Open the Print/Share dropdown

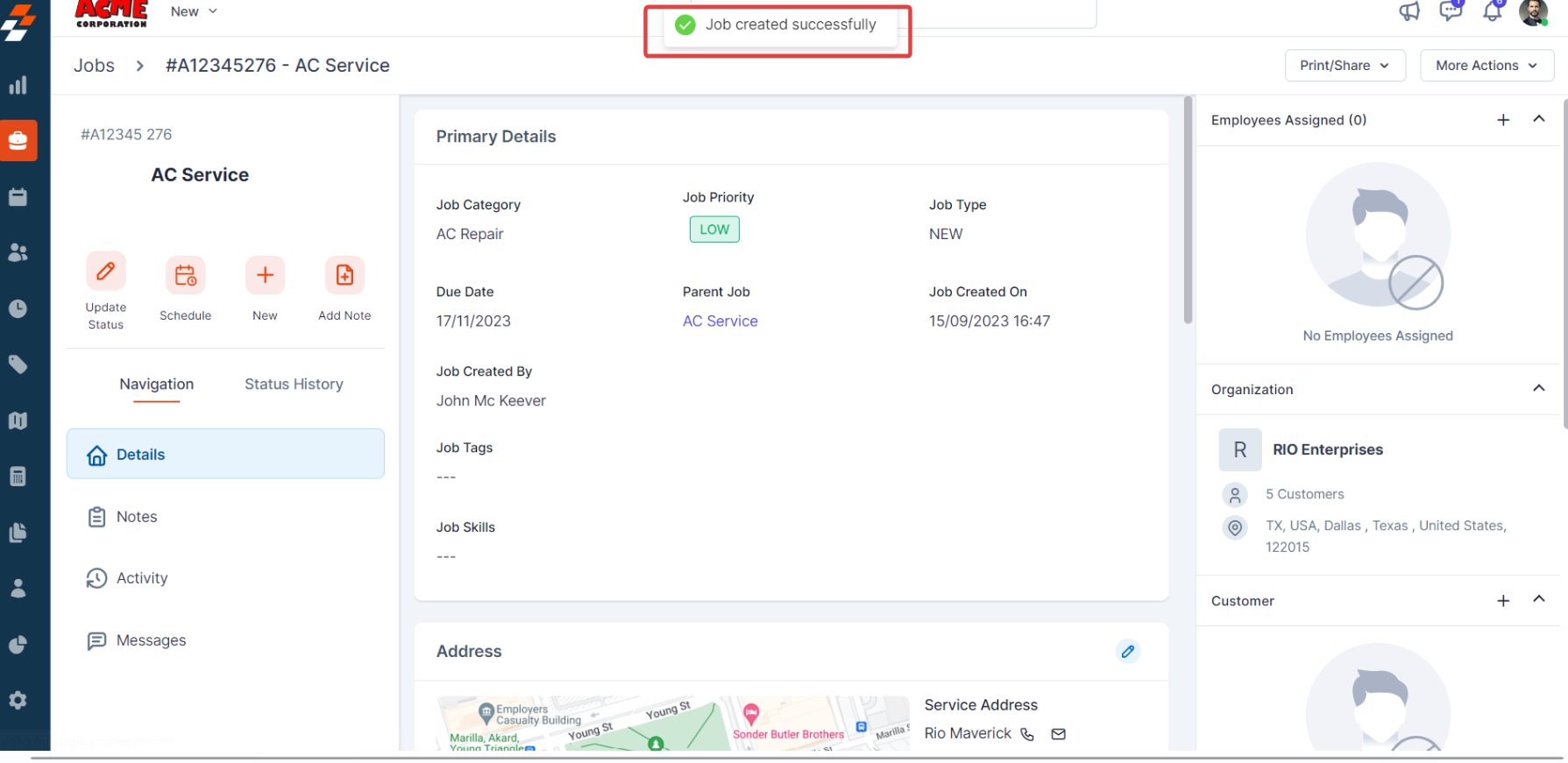tap(1345, 66)
